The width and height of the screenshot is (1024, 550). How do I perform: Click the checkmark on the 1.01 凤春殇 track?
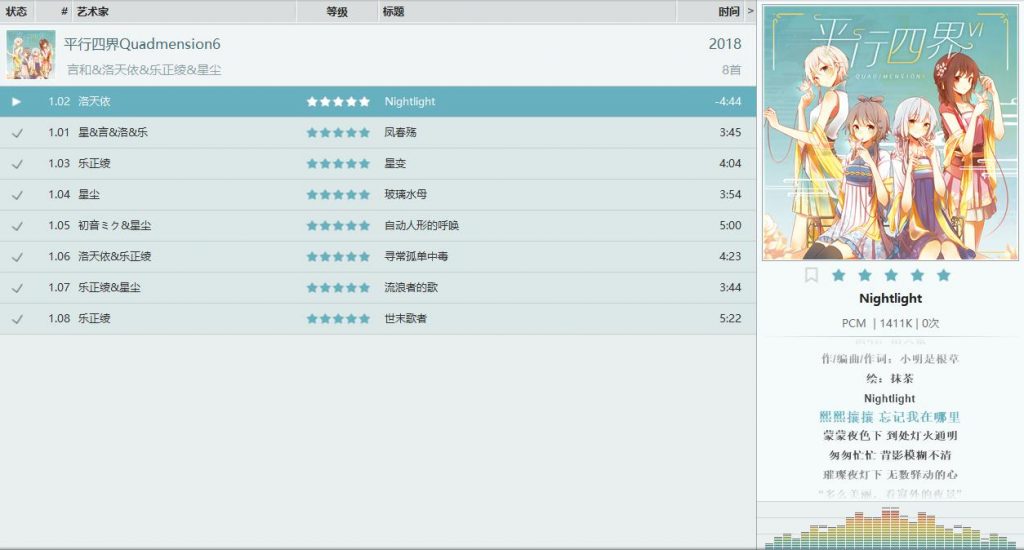(17, 133)
